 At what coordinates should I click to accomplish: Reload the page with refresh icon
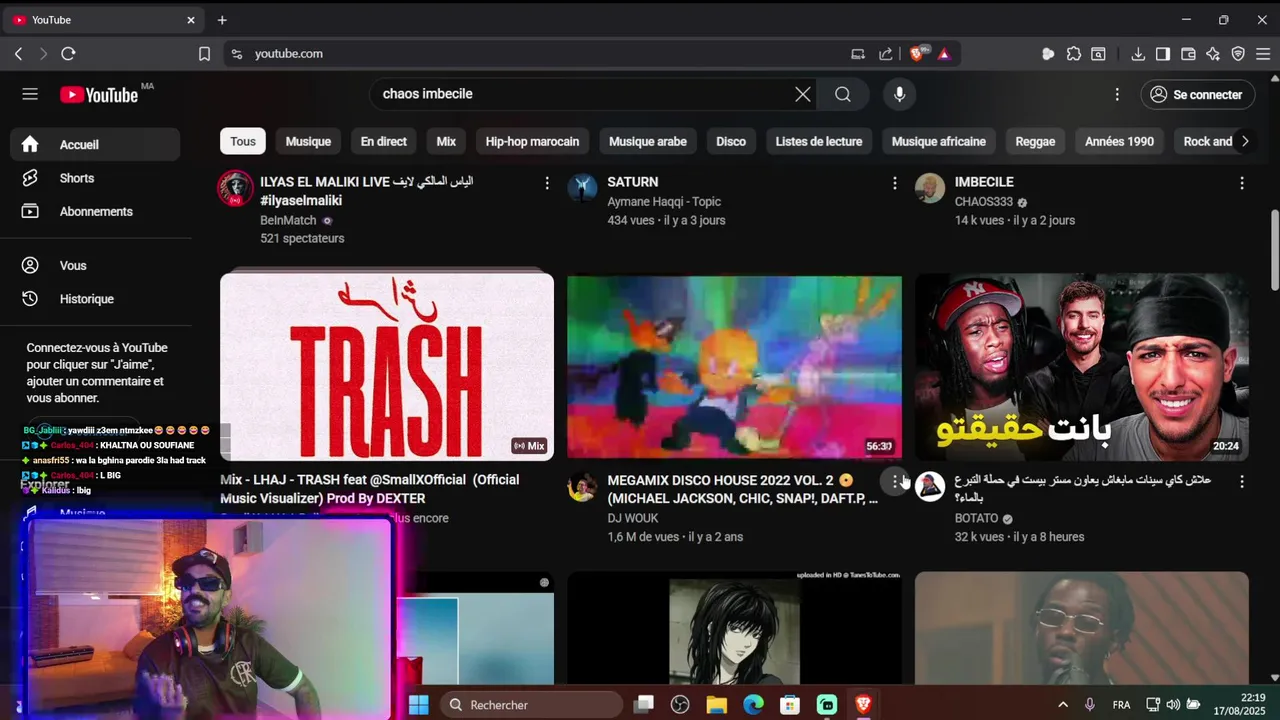[68, 54]
